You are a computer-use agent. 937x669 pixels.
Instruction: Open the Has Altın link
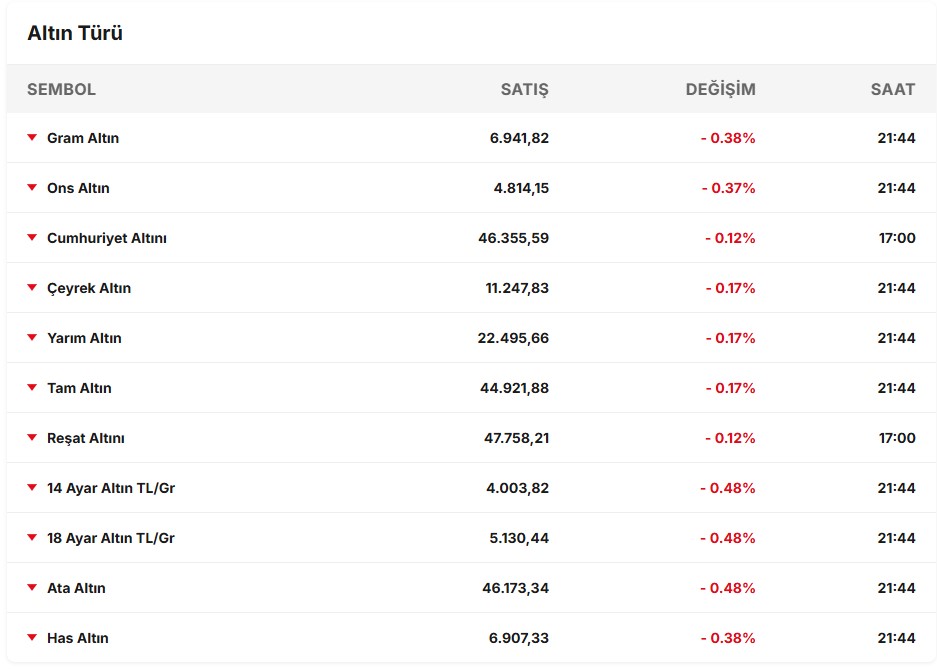pos(78,638)
